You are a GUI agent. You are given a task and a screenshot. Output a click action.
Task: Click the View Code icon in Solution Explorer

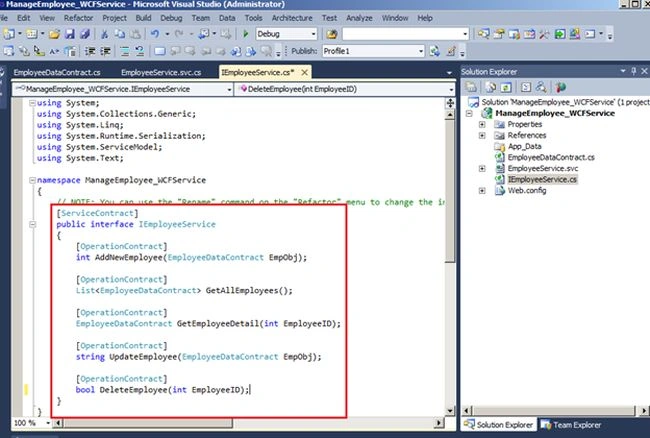(x=526, y=87)
